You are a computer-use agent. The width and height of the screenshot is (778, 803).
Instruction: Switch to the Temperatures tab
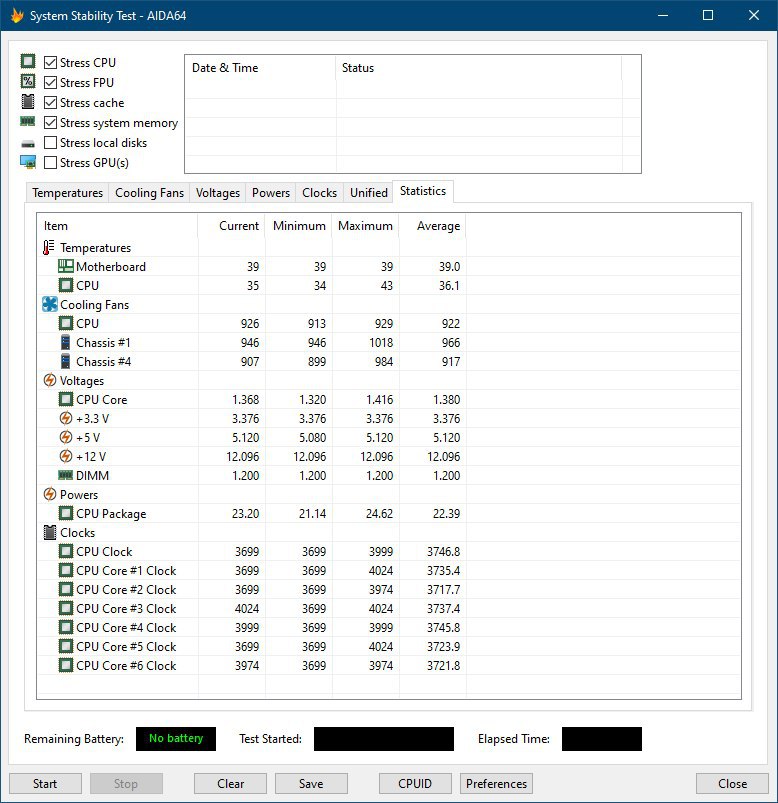pos(68,193)
